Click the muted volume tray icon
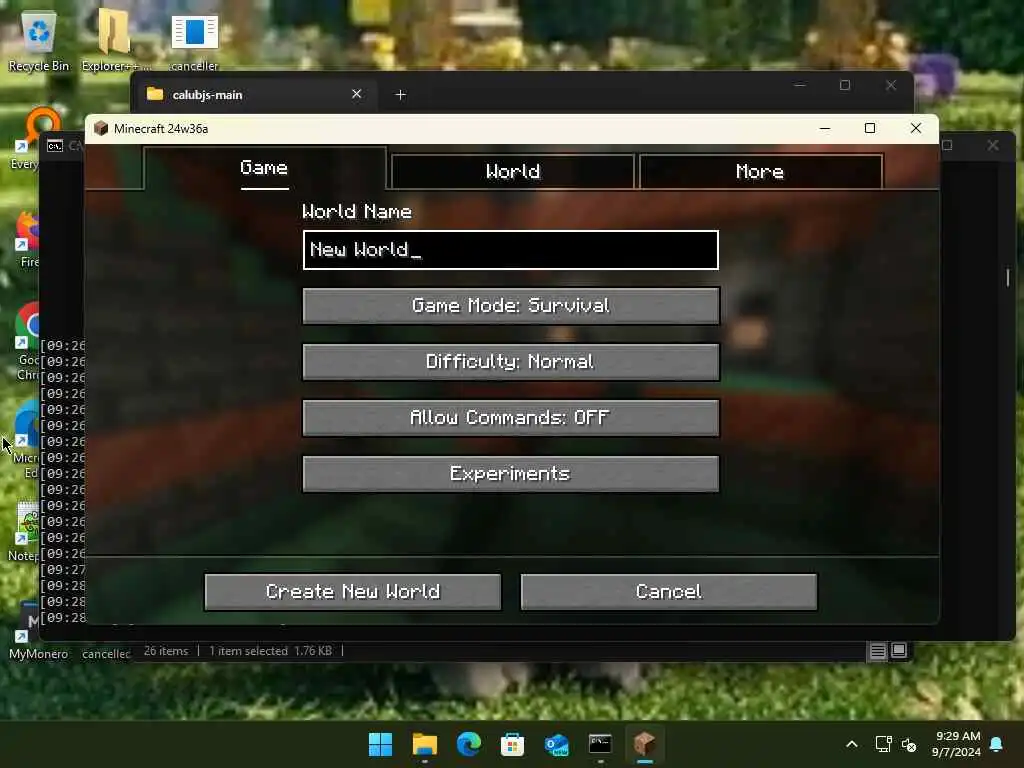 (908, 744)
